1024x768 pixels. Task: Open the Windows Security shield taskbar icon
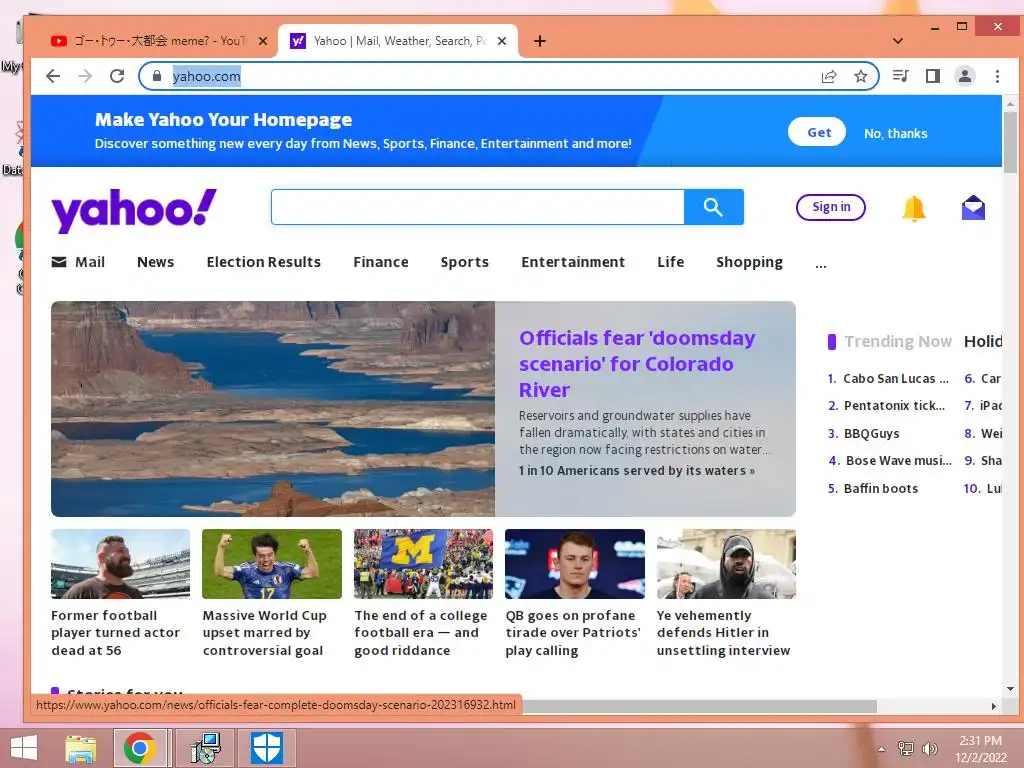[267, 748]
